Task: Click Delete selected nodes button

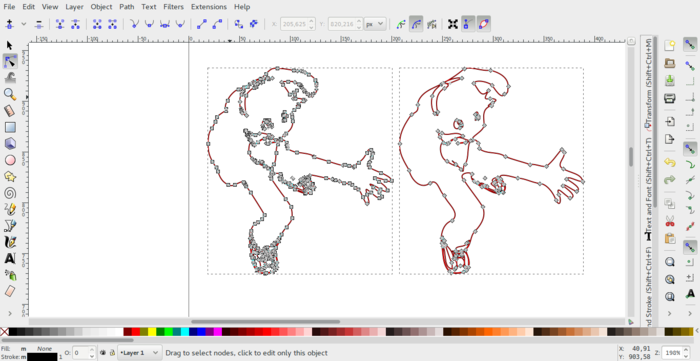Action: [x=39, y=24]
